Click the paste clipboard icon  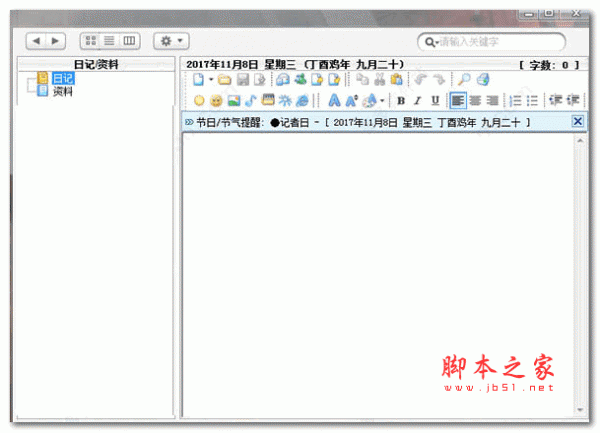(396, 79)
